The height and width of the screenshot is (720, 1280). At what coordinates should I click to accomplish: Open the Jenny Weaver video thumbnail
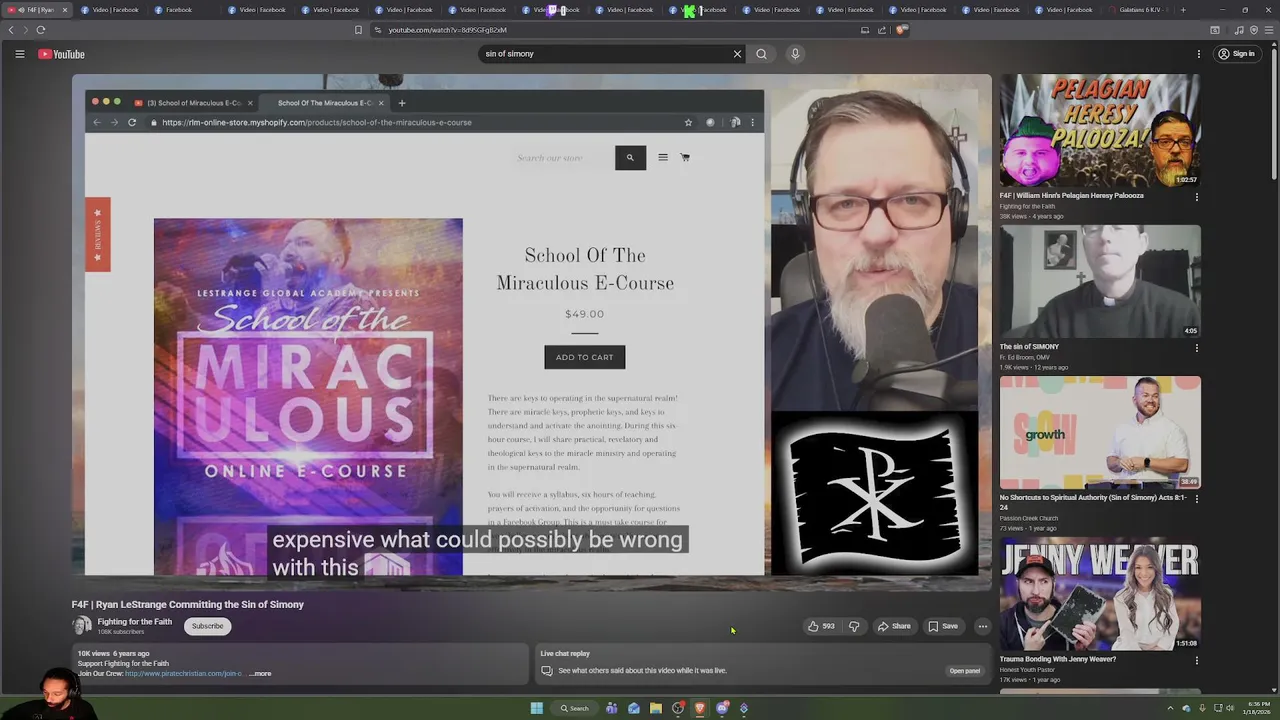coord(1100,593)
